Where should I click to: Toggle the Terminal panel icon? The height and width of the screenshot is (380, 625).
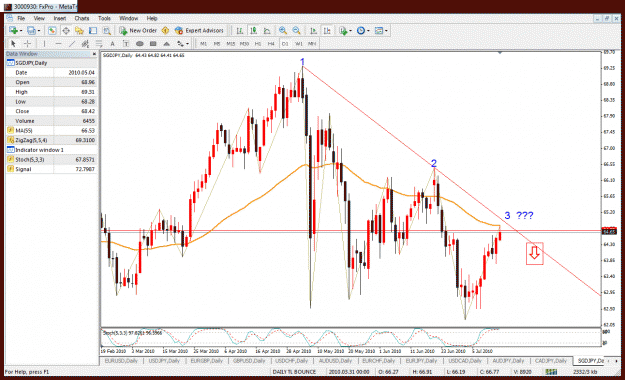pos(93,31)
